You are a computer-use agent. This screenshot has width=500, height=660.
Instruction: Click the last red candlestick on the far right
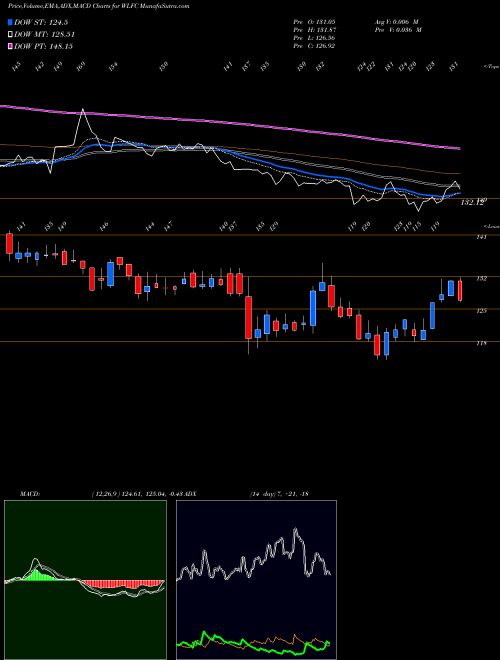tap(460, 291)
